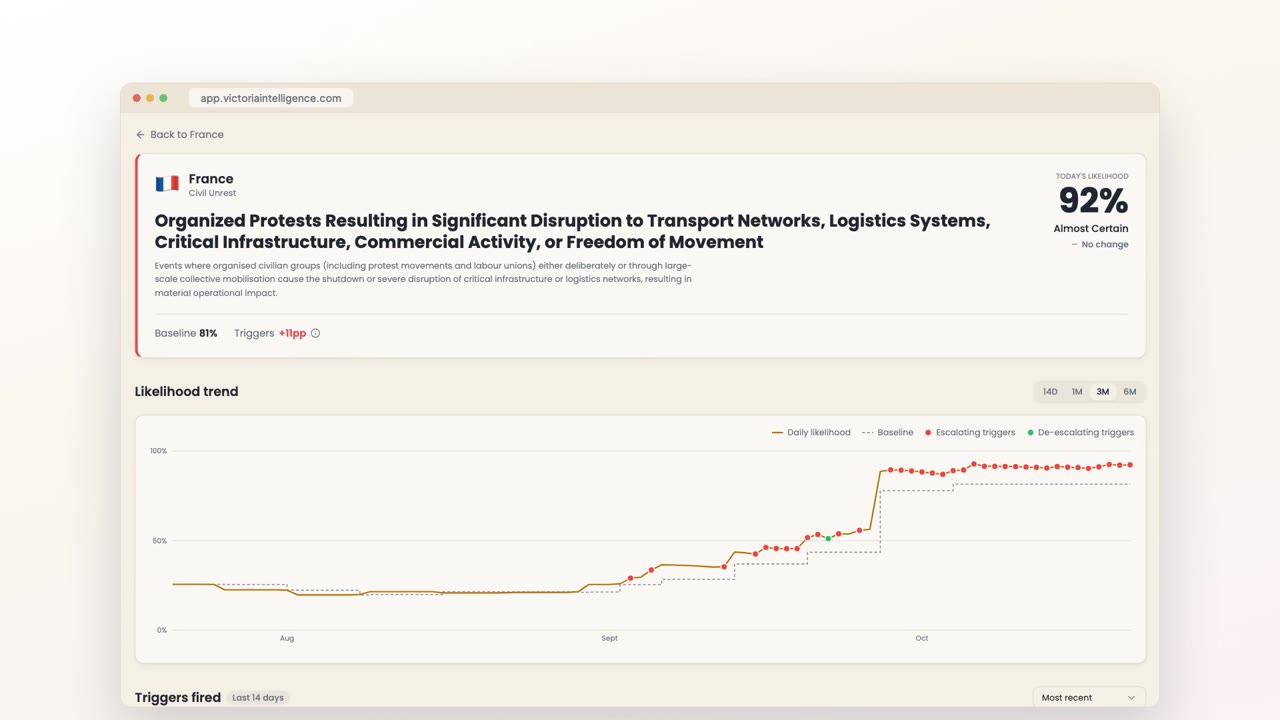This screenshot has width=1280, height=720.
Task: Select the Civil Unrest category label
Action: click(212, 193)
